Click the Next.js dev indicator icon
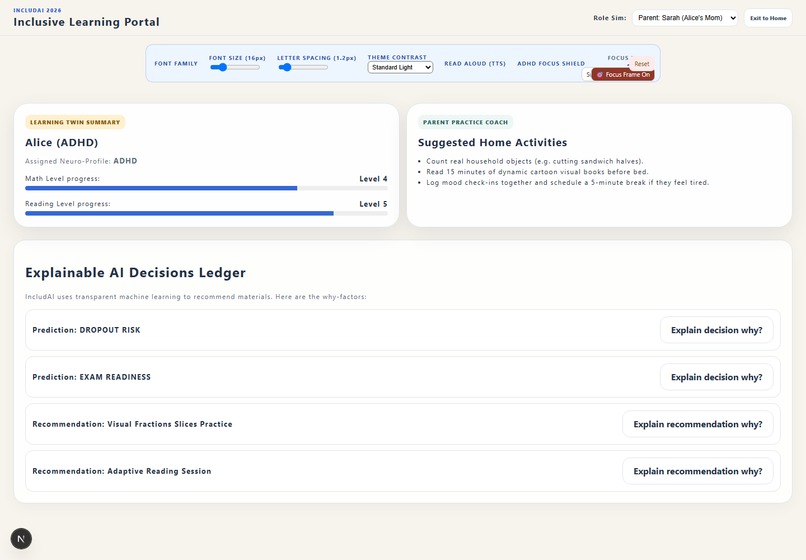This screenshot has width=806, height=560. [x=21, y=538]
